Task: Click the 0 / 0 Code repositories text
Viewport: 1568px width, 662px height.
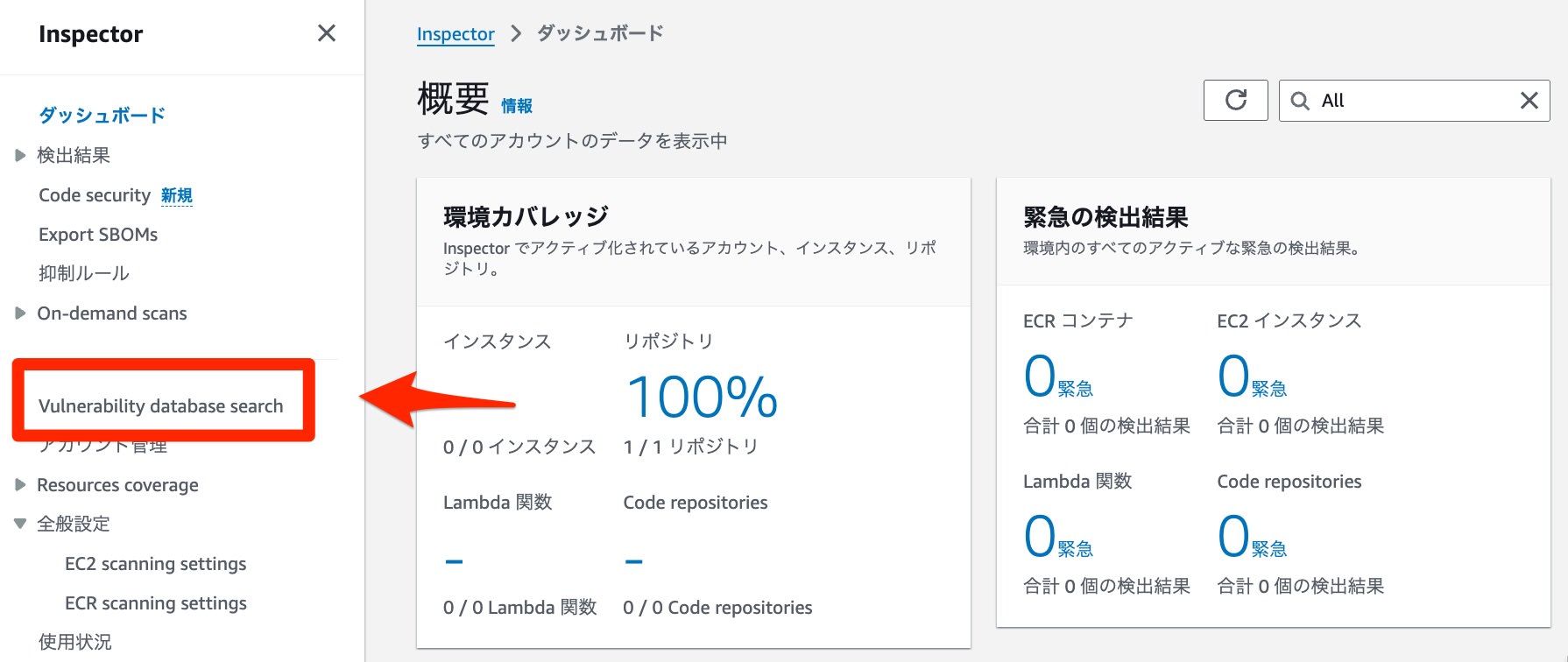Action: (x=717, y=608)
